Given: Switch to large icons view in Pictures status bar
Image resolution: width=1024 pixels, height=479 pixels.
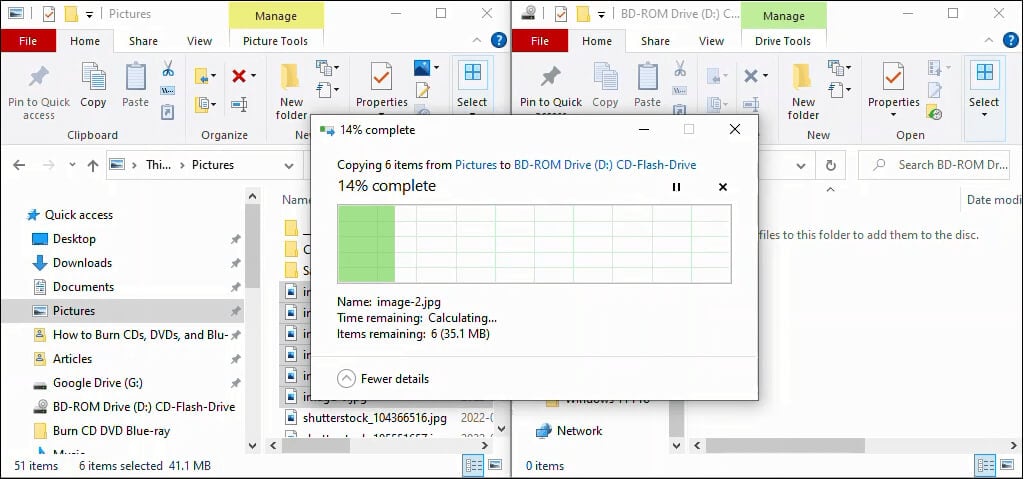Looking at the screenshot, I should point(495,465).
